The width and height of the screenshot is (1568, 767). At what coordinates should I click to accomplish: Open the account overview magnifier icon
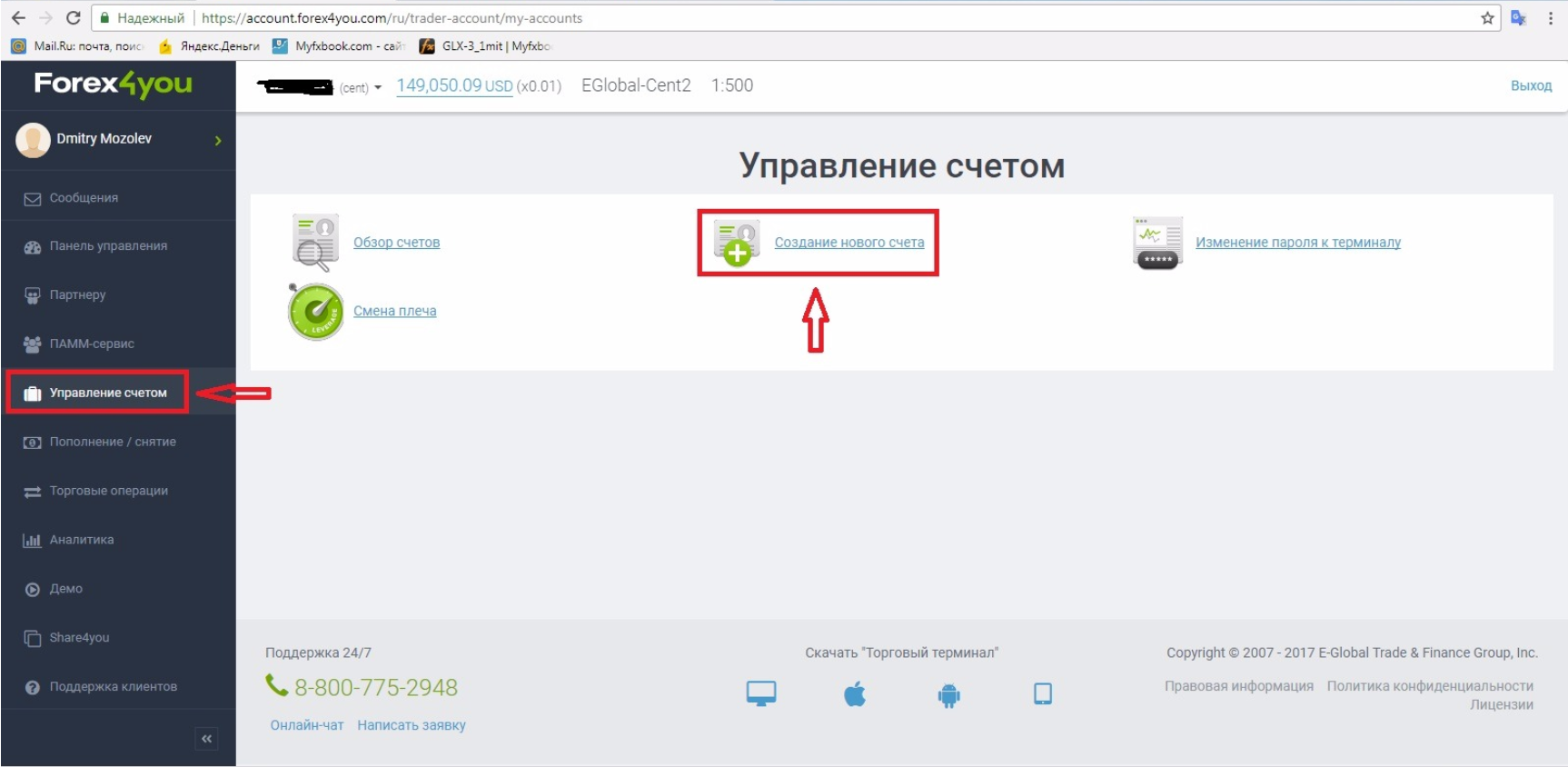pyautogui.click(x=316, y=242)
